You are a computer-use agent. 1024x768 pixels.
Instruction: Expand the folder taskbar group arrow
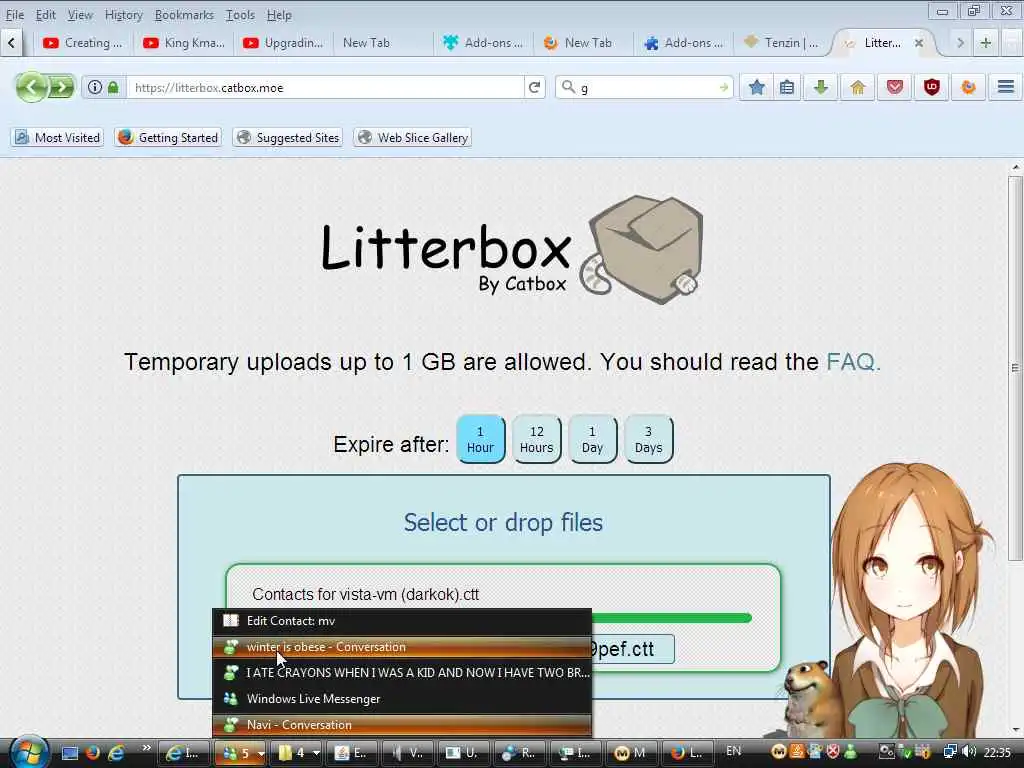coord(316,754)
